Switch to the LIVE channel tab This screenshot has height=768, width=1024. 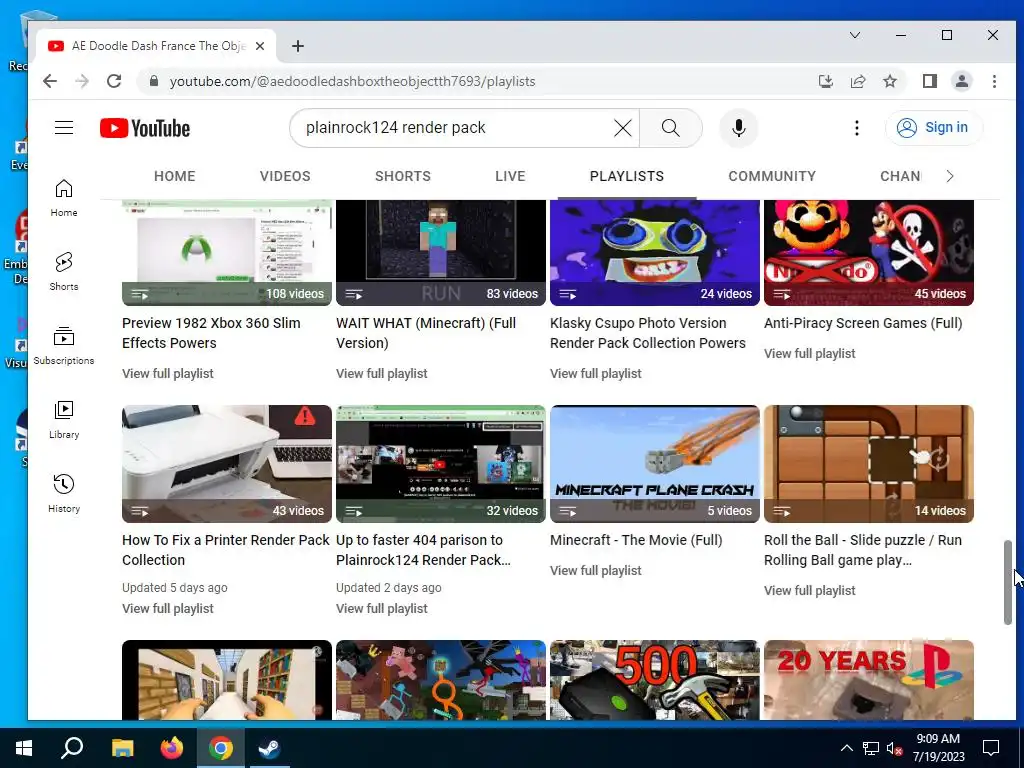(510, 176)
